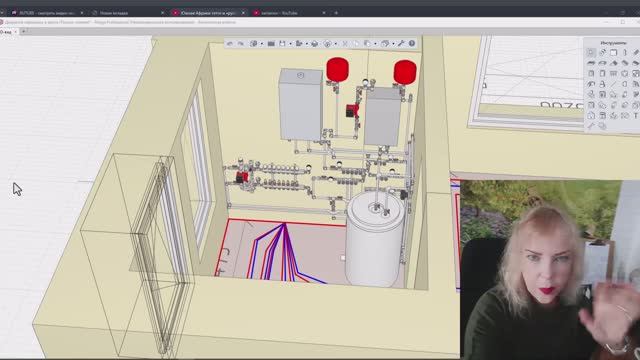Expand the dropdown arrow after the circular icon
The width and height of the screenshot is (640, 360).
pyautogui.click(x=336, y=44)
